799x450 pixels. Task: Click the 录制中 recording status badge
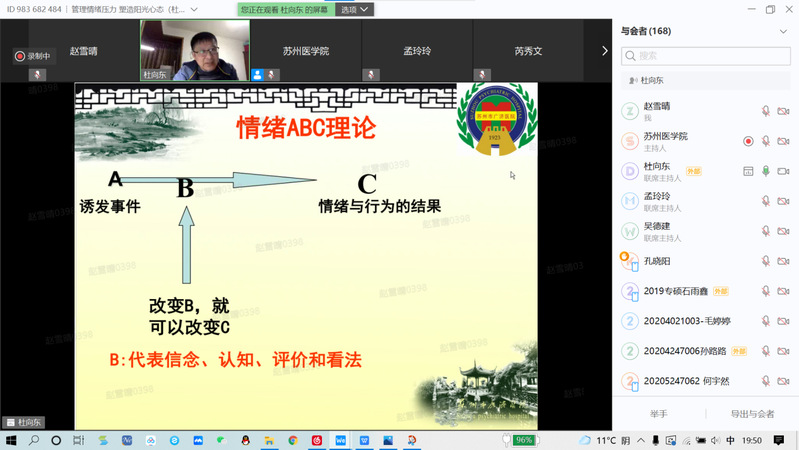[x=32, y=56]
